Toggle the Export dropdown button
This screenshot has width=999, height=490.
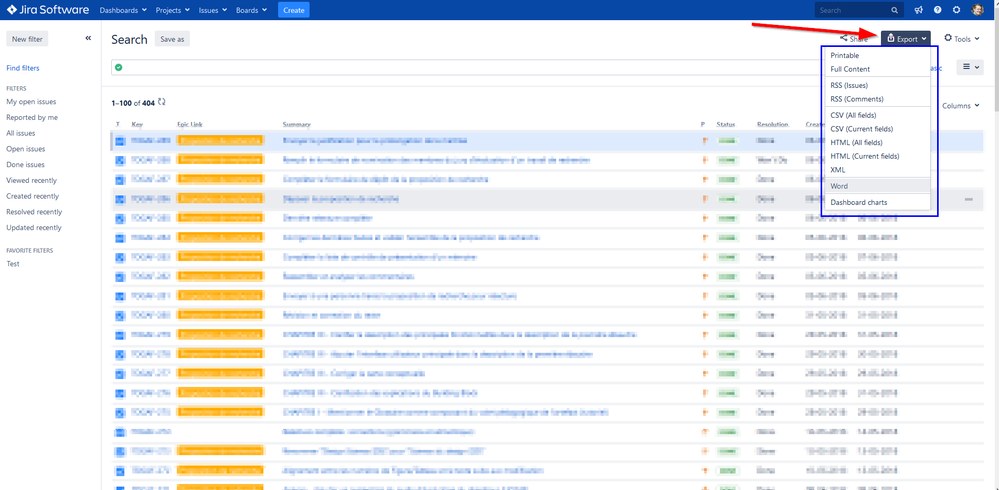(905, 39)
